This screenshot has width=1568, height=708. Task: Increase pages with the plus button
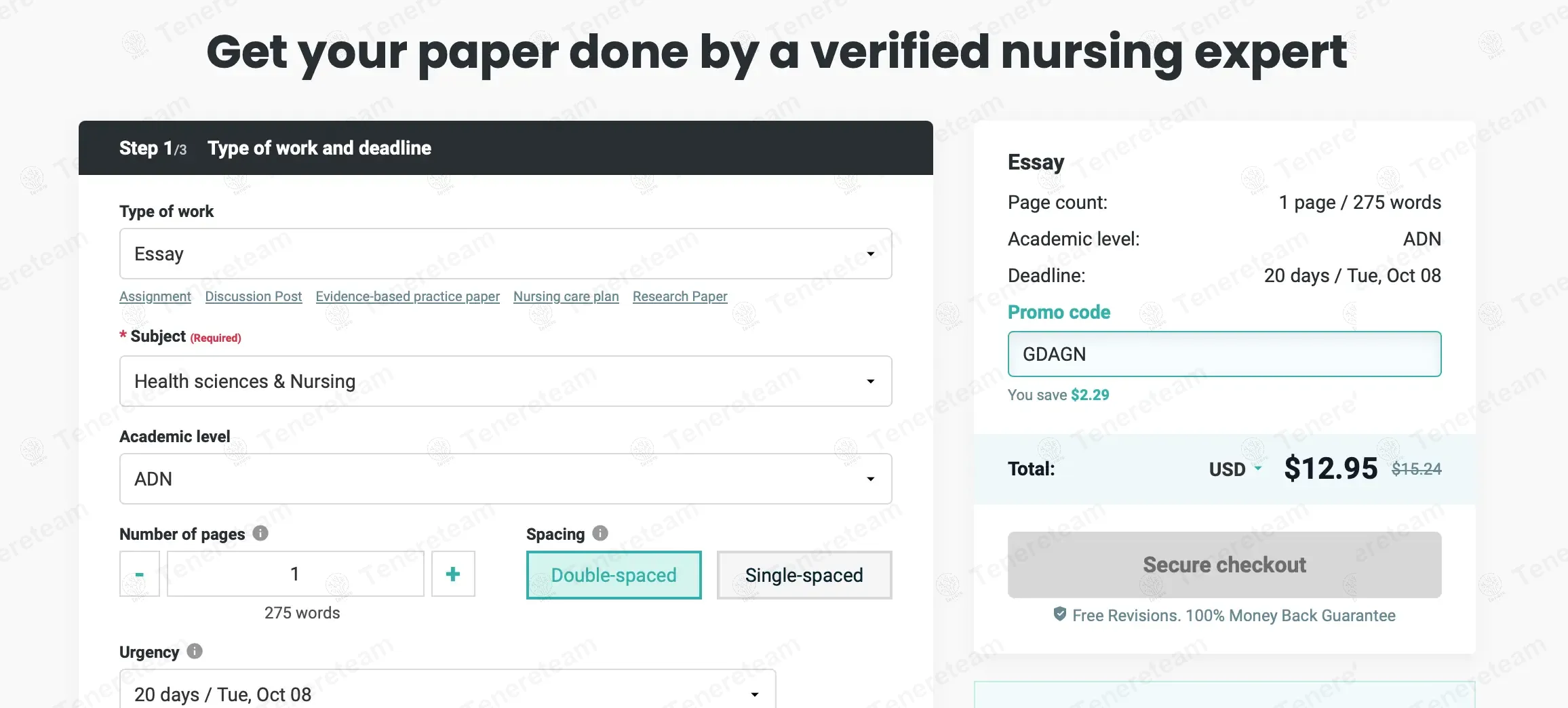[x=453, y=574]
